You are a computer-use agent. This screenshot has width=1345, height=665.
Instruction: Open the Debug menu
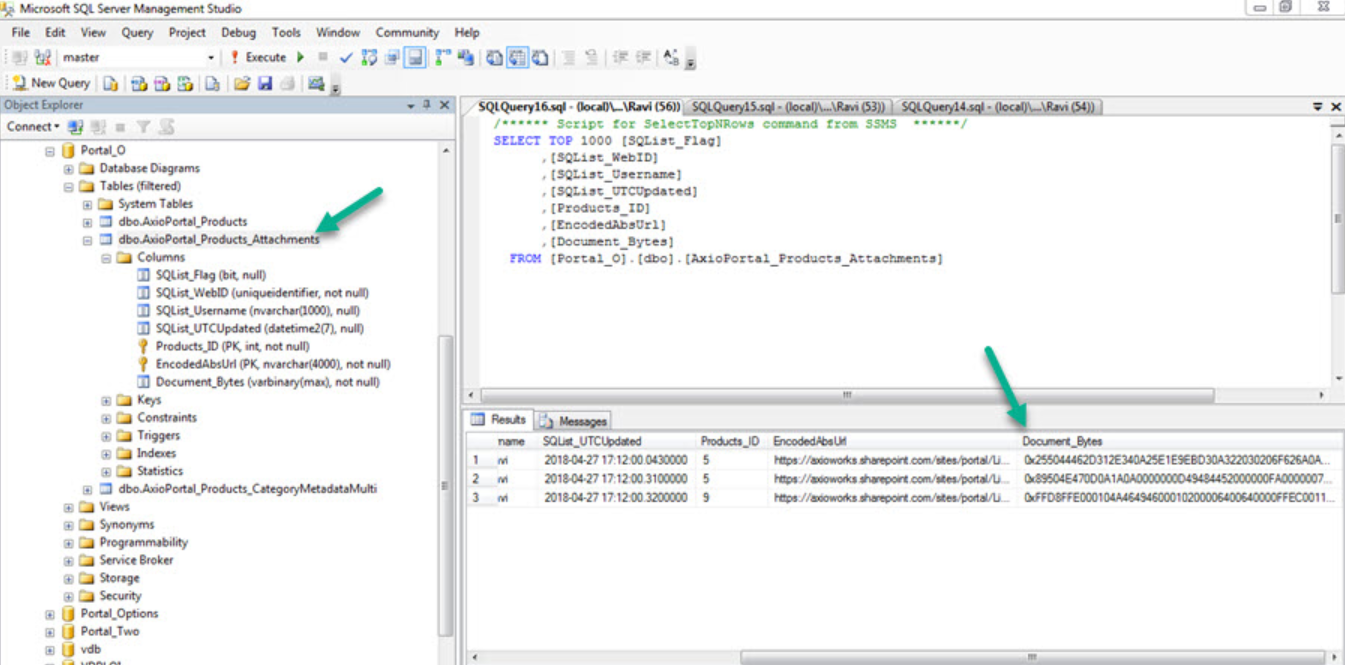coord(238,32)
